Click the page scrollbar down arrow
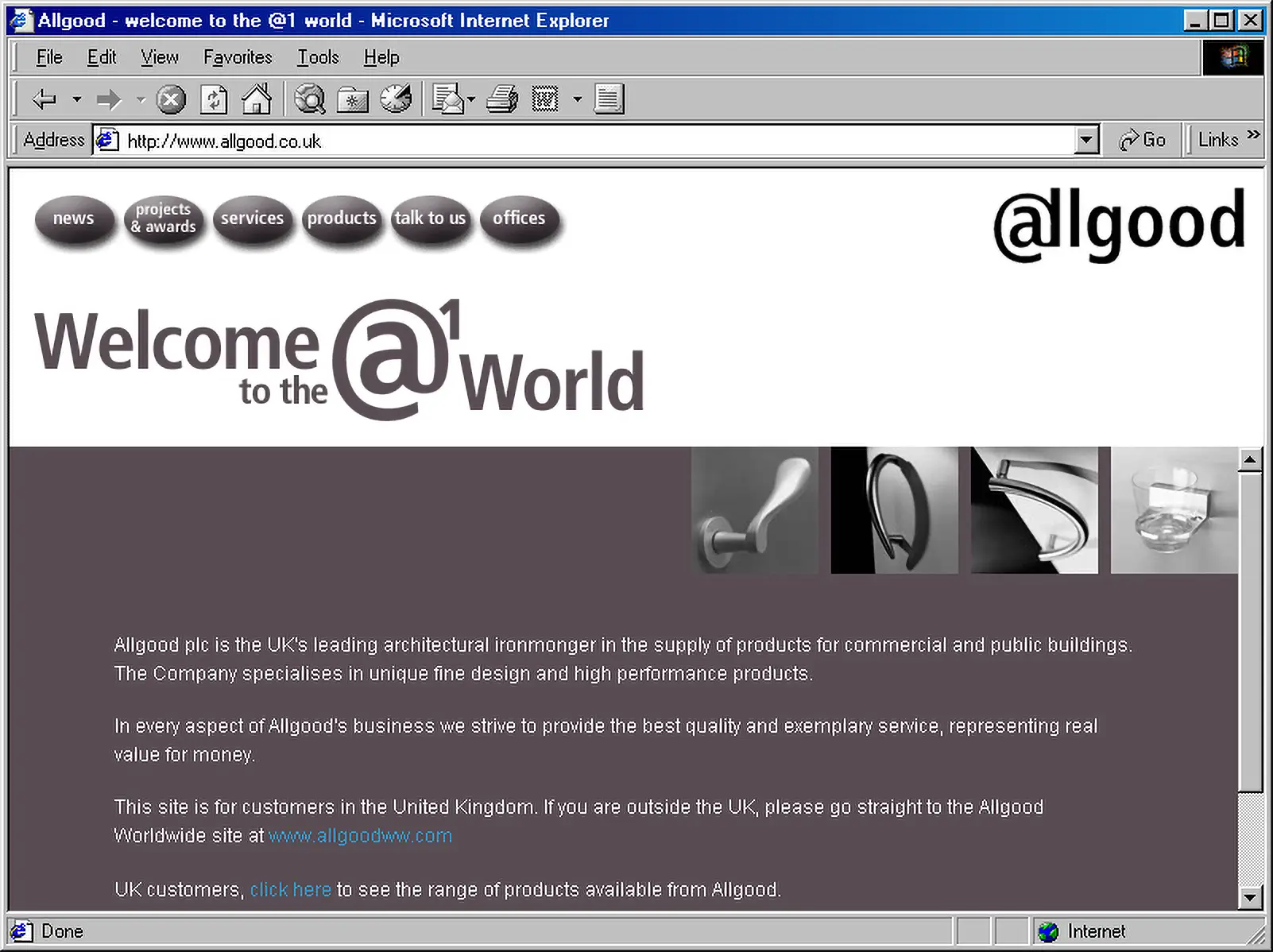 tap(1250, 898)
